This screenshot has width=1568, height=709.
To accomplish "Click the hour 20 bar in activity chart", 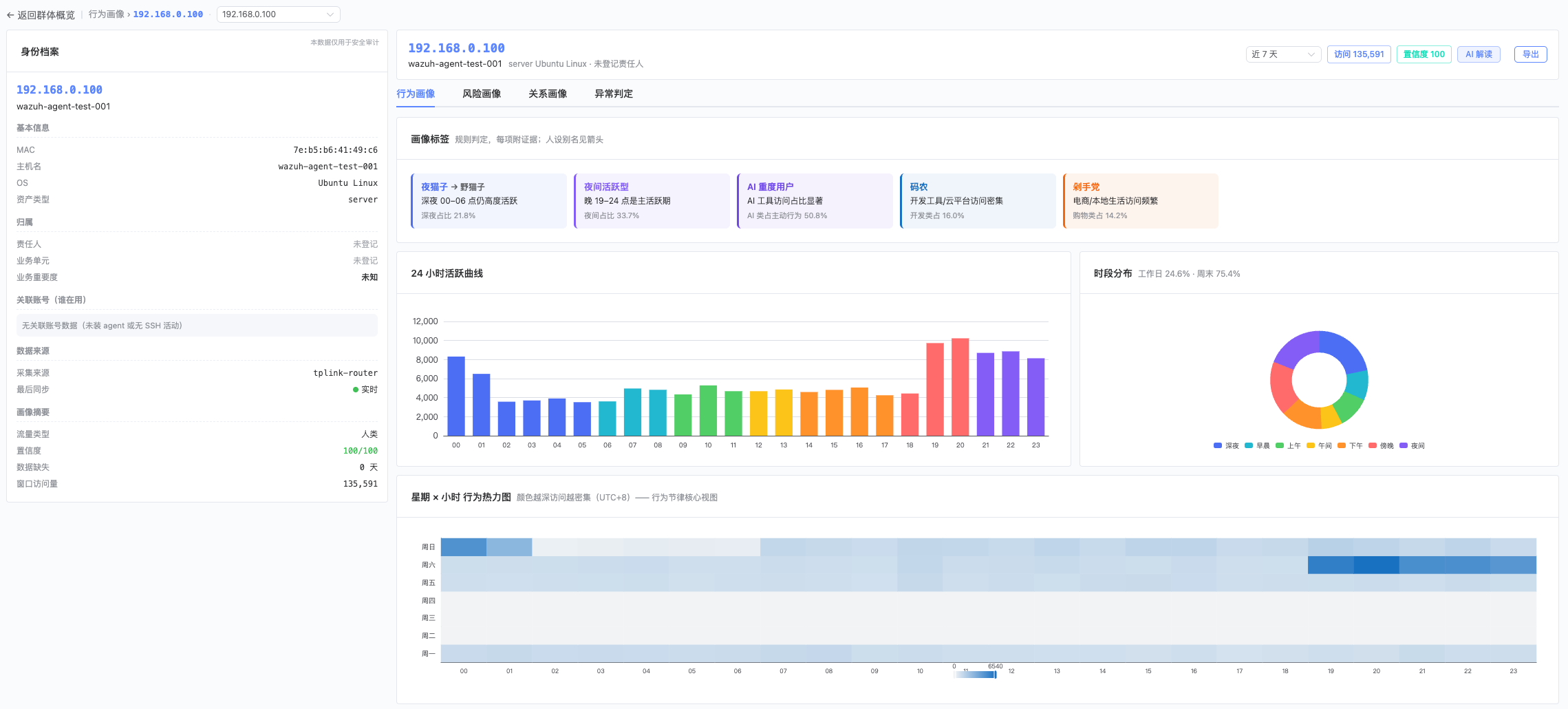I will coord(960,387).
